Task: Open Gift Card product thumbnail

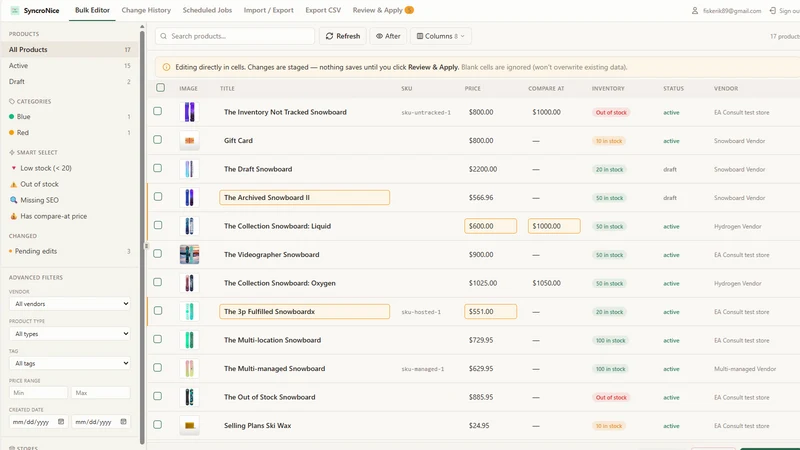Action: [x=189, y=141]
